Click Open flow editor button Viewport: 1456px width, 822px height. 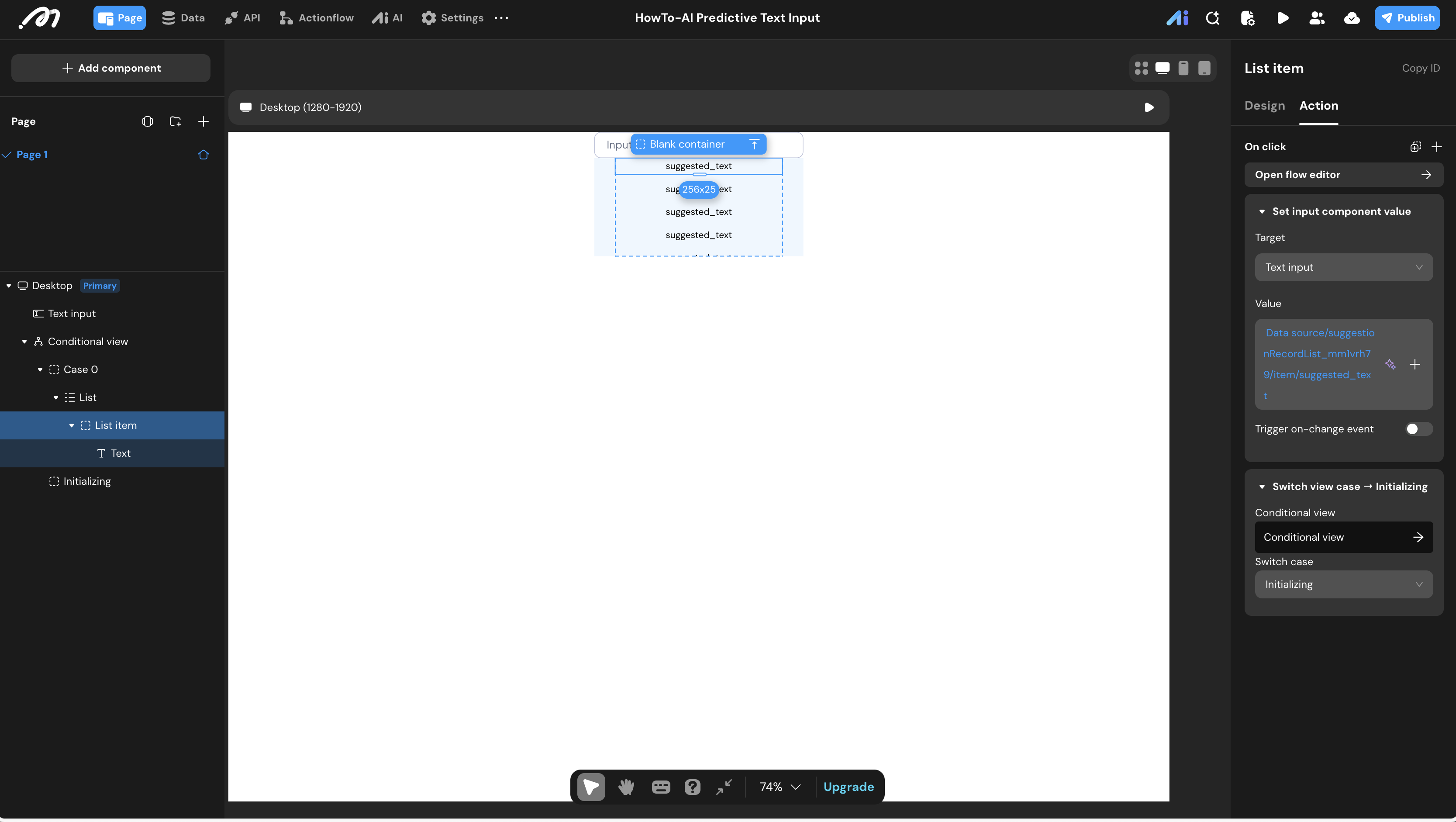(1343, 175)
